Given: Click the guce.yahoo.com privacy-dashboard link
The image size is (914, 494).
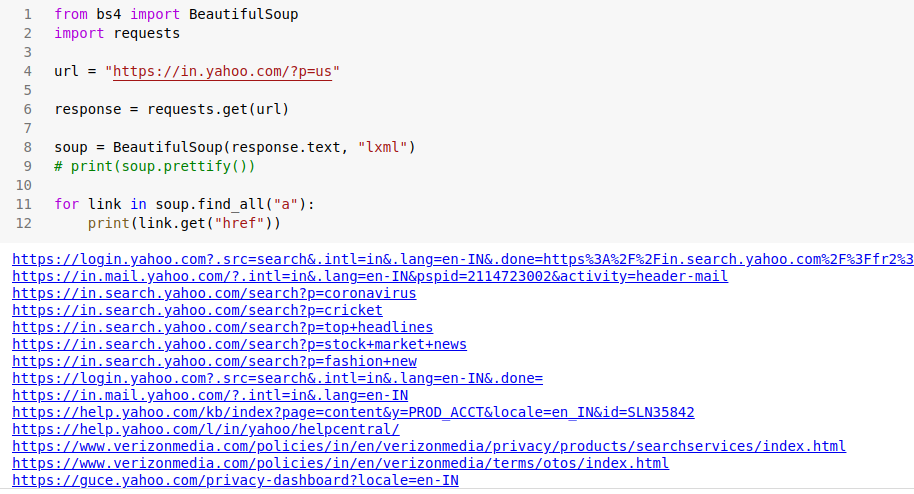Looking at the screenshot, I should [x=235, y=480].
